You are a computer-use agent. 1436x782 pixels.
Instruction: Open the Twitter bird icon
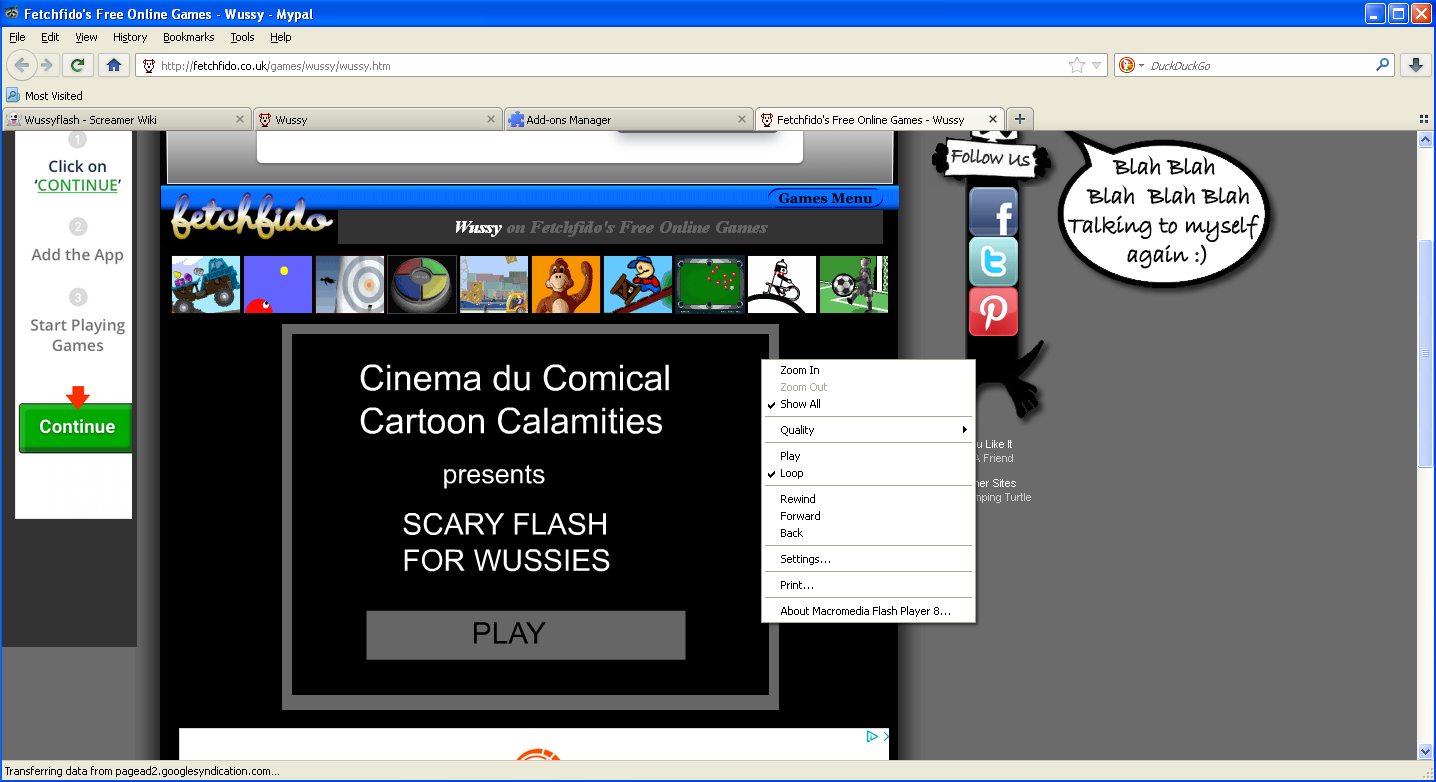pyautogui.click(x=993, y=262)
